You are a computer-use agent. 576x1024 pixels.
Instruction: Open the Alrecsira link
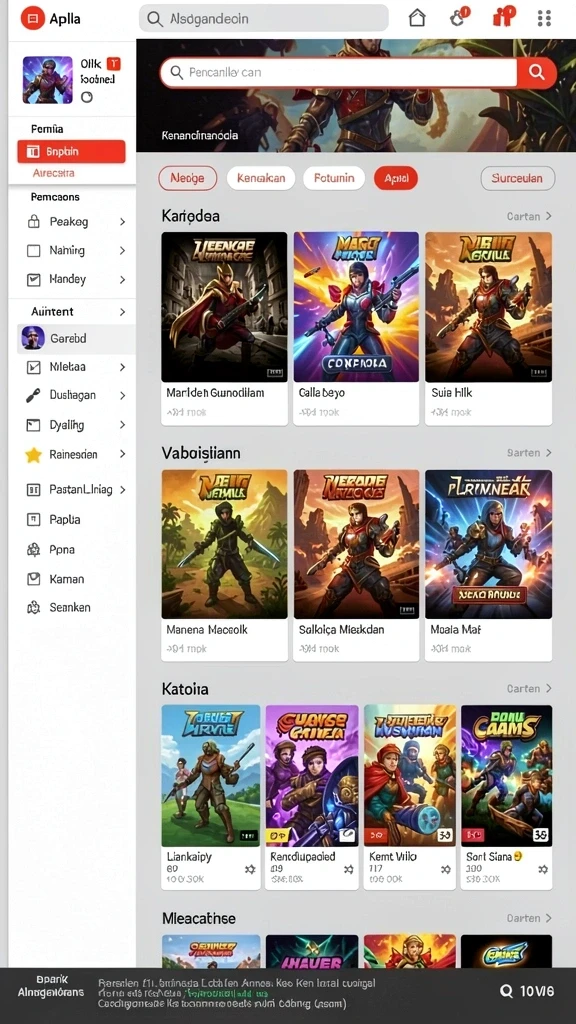54,173
